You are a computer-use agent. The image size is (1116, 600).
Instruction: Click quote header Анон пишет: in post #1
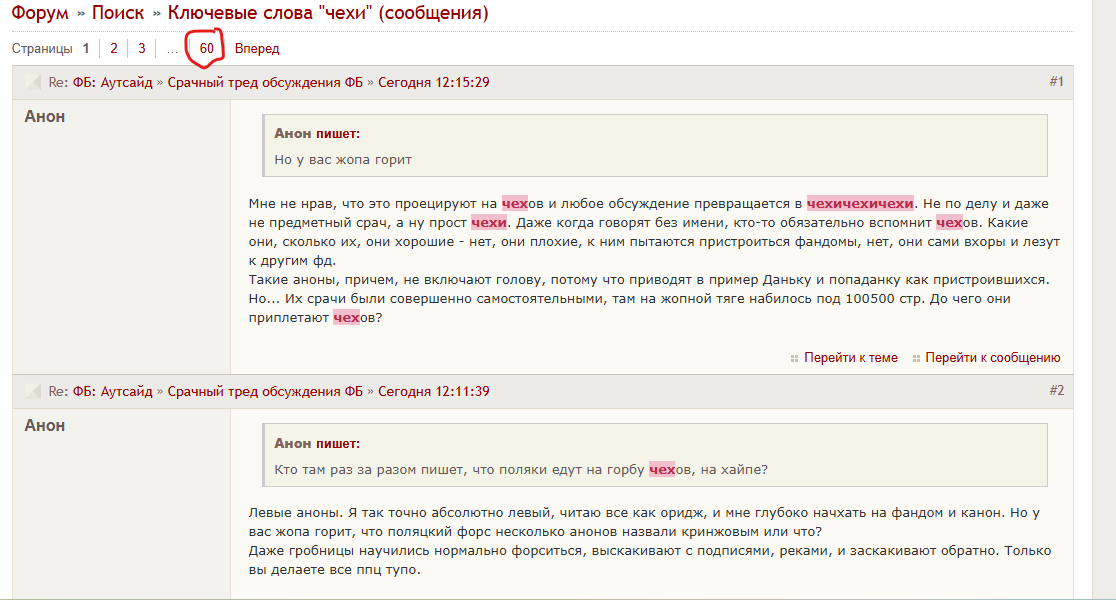(317, 134)
